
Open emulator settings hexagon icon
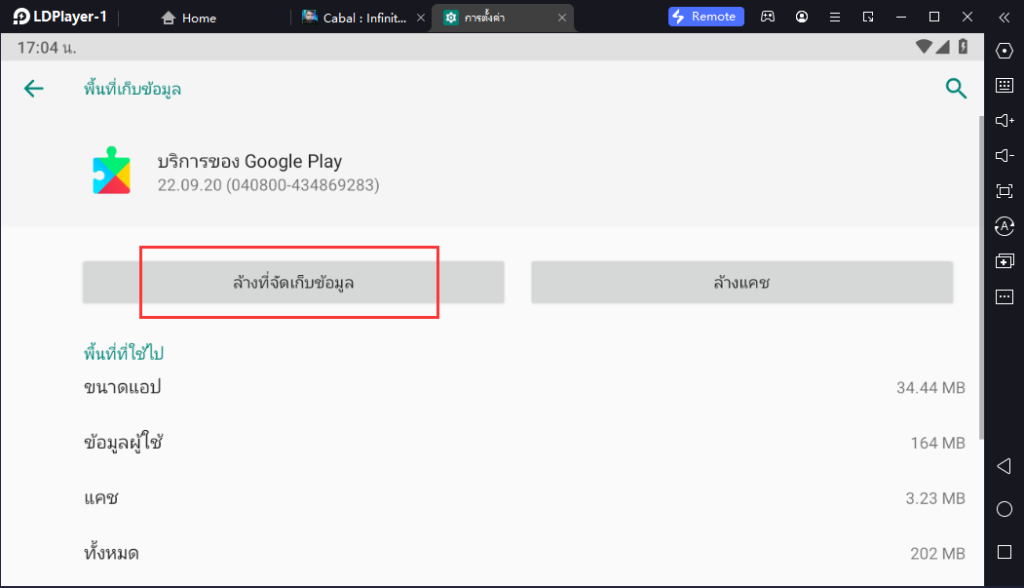(x=1004, y=50)
